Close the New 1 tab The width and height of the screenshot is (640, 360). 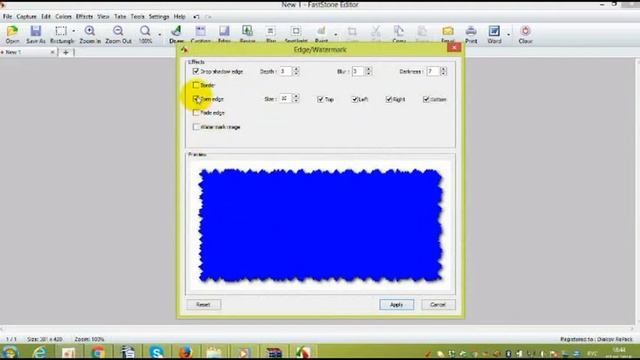pos(53,52)
